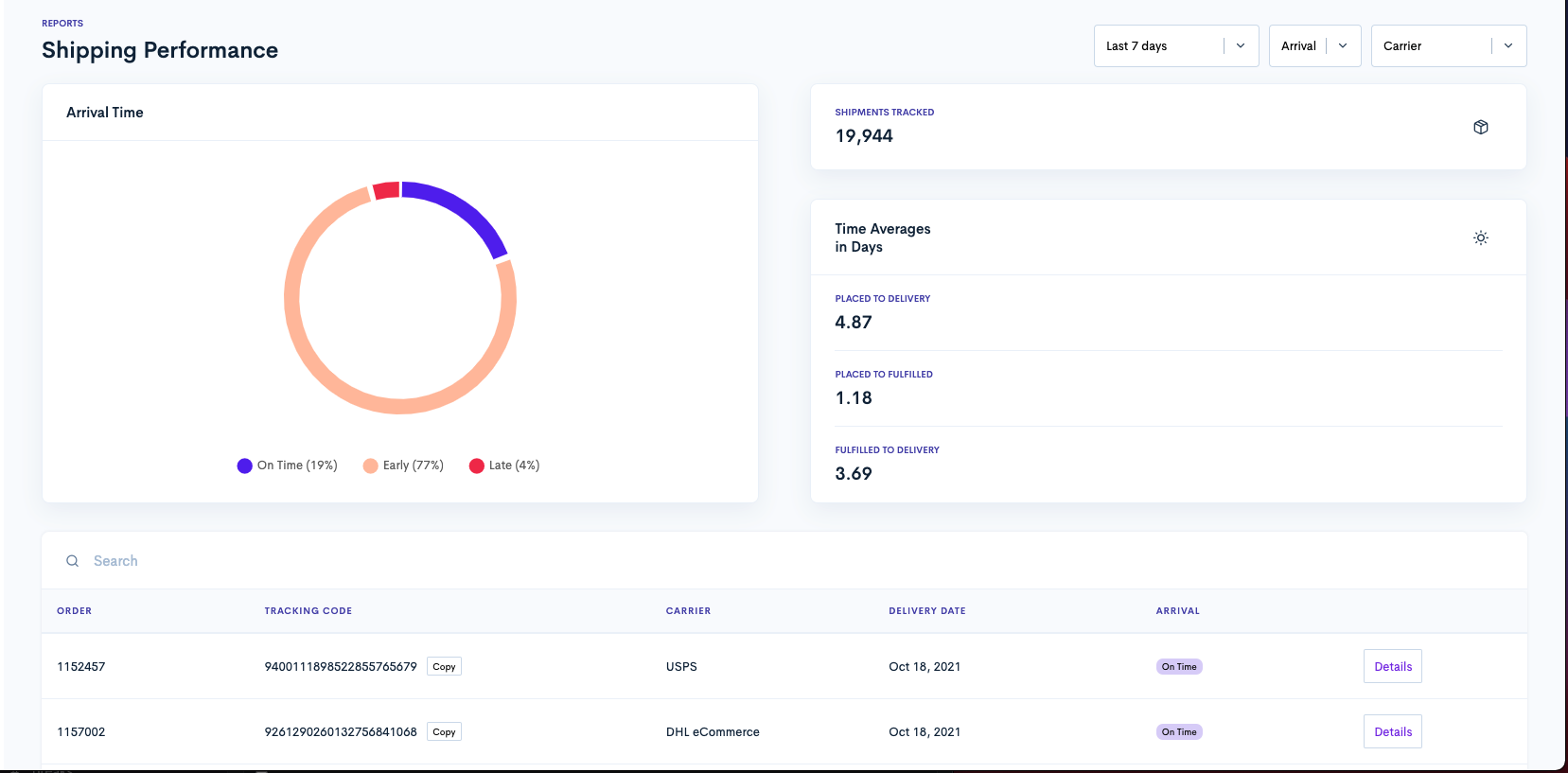The image size is (1568, 773).
Task: Open Details for order 1152457
Action: [x=1393, y=666]
